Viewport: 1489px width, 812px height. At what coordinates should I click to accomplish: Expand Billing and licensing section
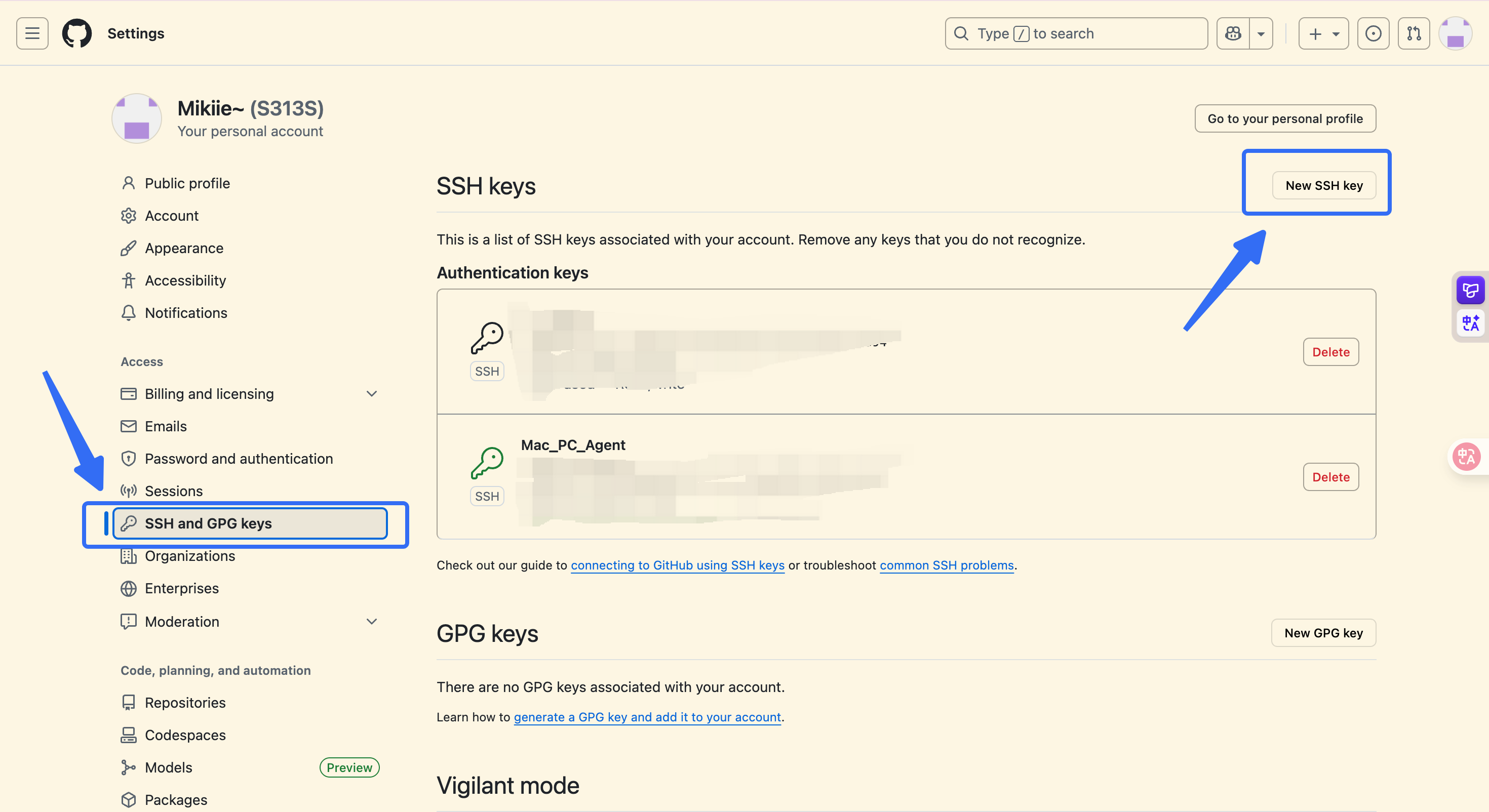click(372, 393)
